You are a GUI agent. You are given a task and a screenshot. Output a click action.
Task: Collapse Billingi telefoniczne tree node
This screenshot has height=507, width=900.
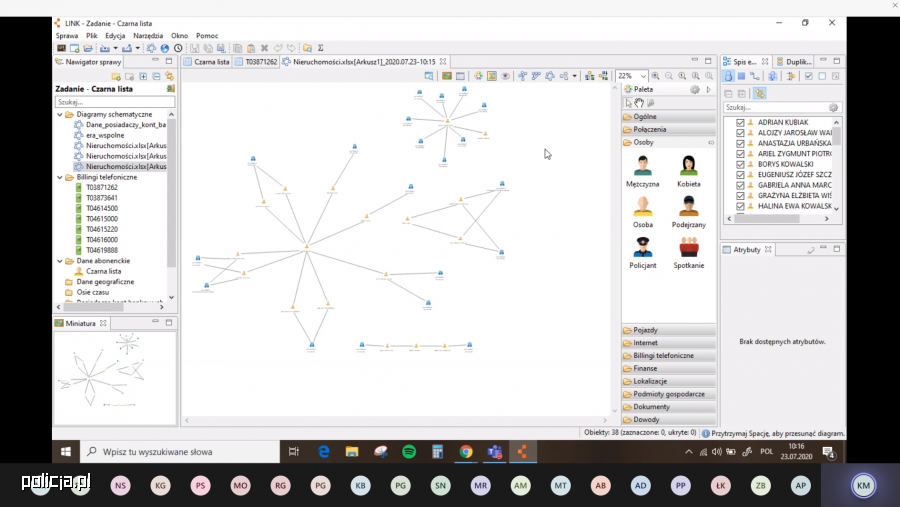click(x=60, y=177)
